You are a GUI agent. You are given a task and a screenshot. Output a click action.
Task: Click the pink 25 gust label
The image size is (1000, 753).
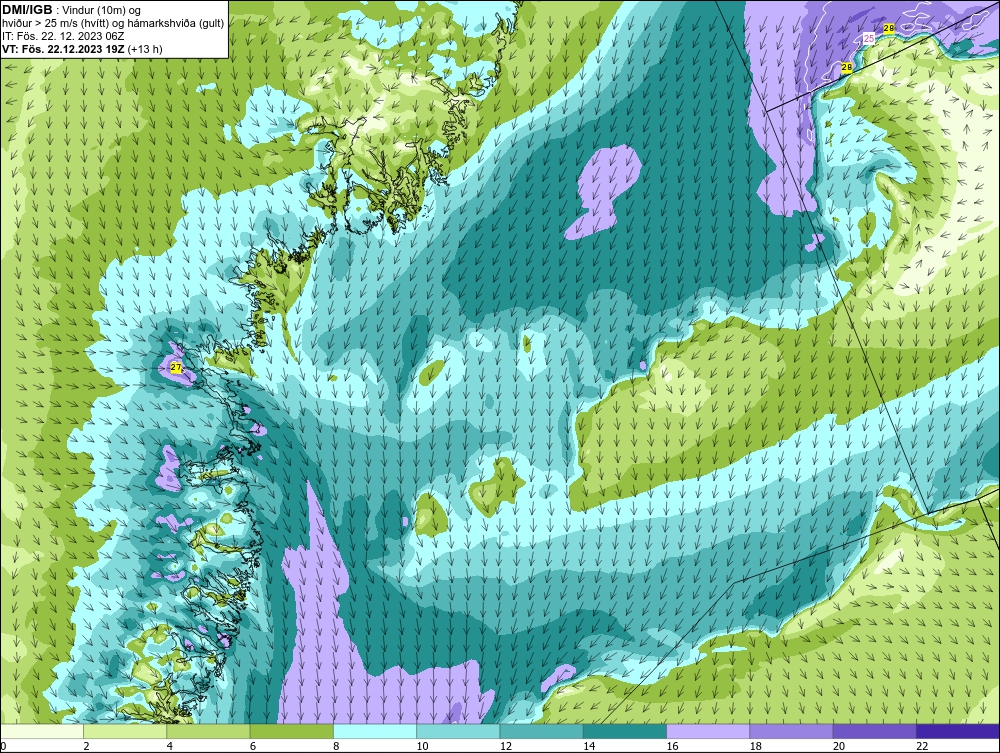point(869,39)
